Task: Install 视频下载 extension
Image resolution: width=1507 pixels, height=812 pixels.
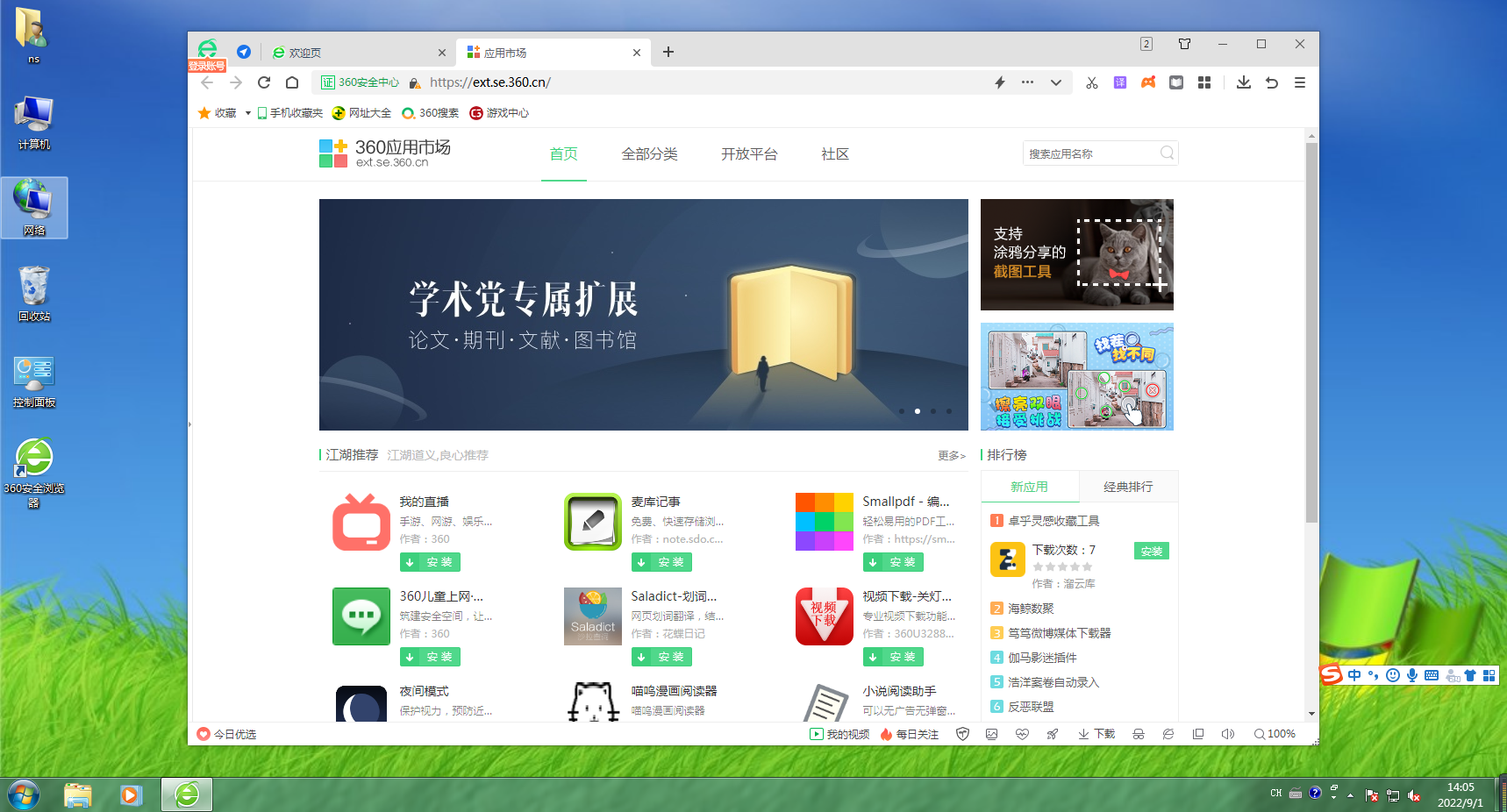Action: 893,657
